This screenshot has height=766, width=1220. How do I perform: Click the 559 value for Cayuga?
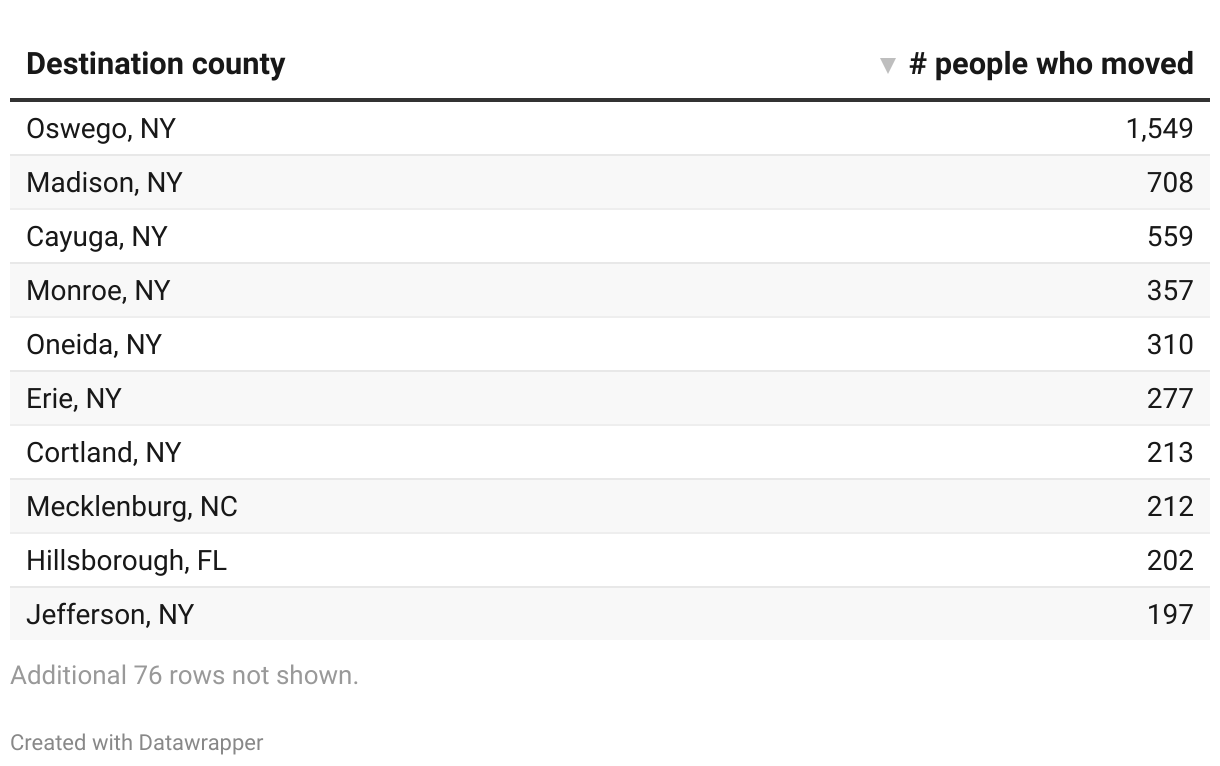(x=1170, y=237)
